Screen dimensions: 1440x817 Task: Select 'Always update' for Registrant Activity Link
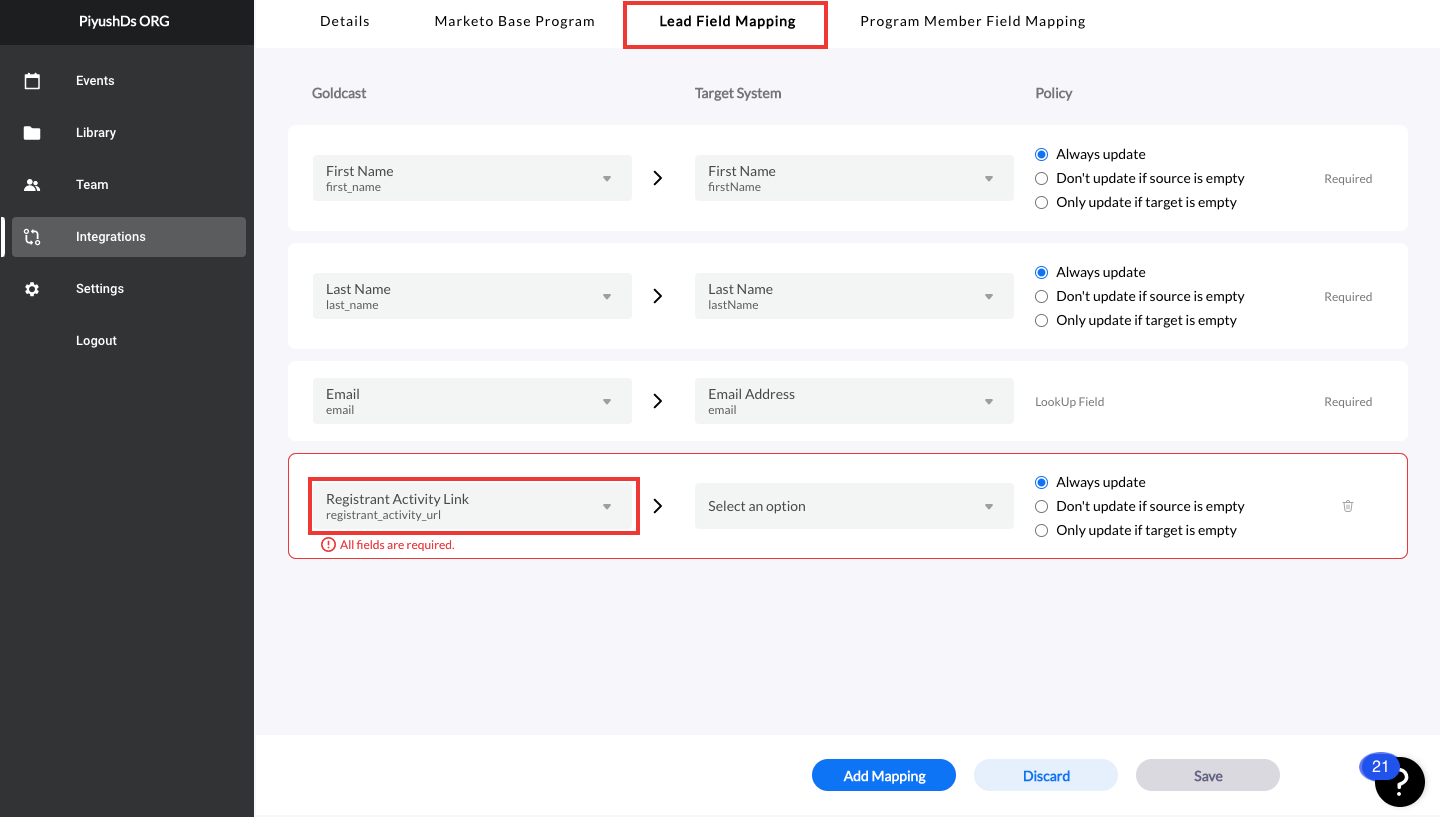click(x=1041, y=482)
